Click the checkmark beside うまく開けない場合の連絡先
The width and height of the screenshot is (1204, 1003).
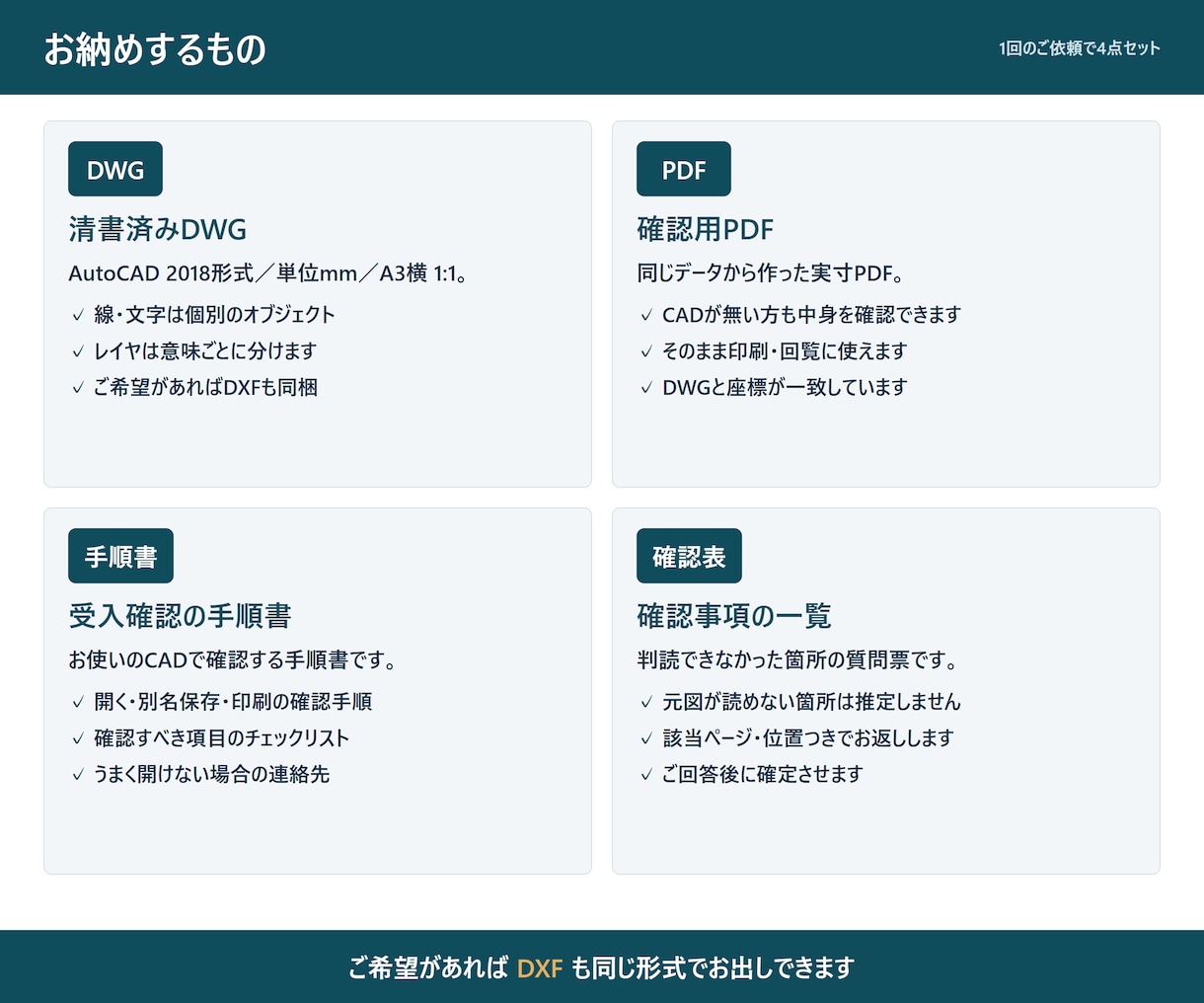point(78,776)
